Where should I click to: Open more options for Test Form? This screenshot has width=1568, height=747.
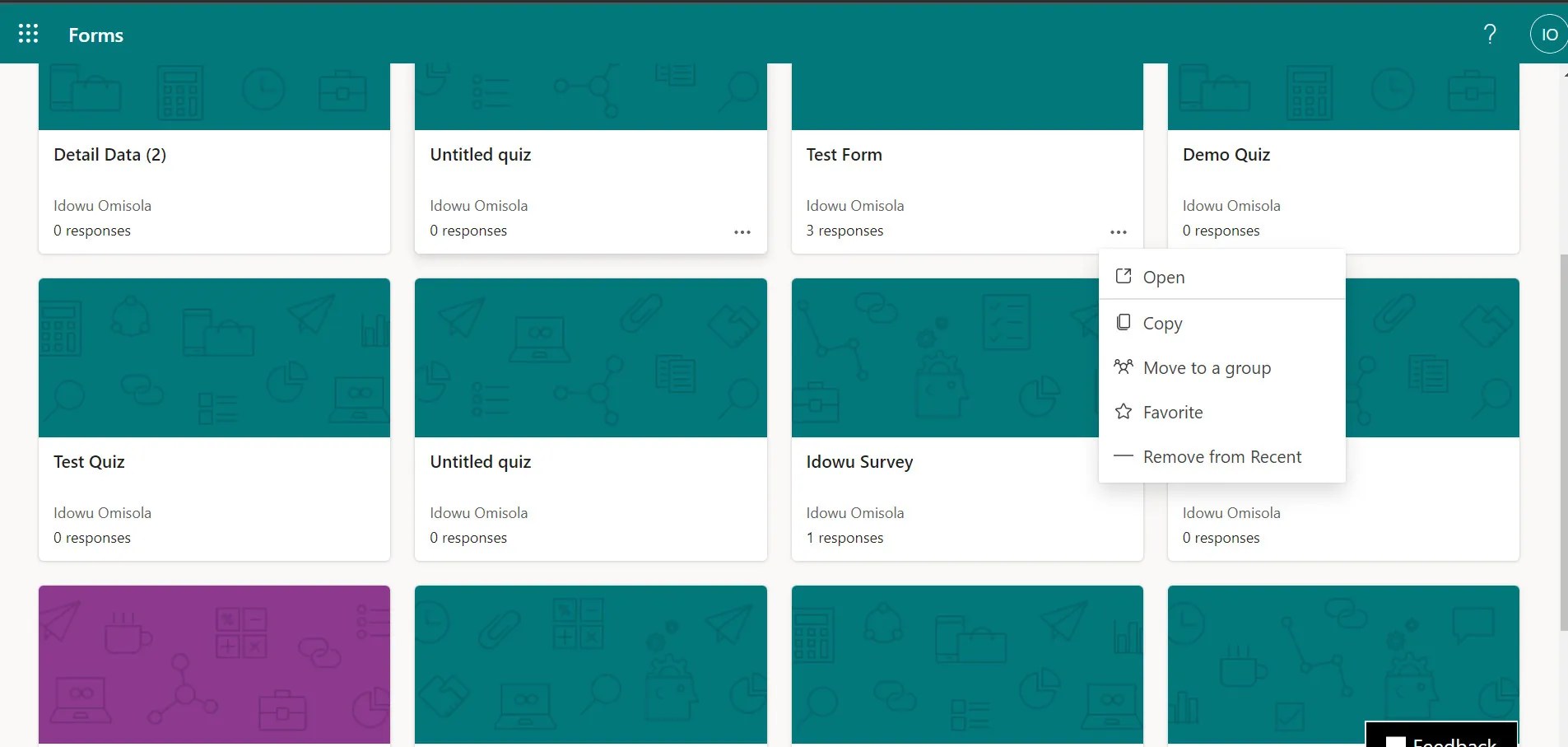tap(1119, 232)
